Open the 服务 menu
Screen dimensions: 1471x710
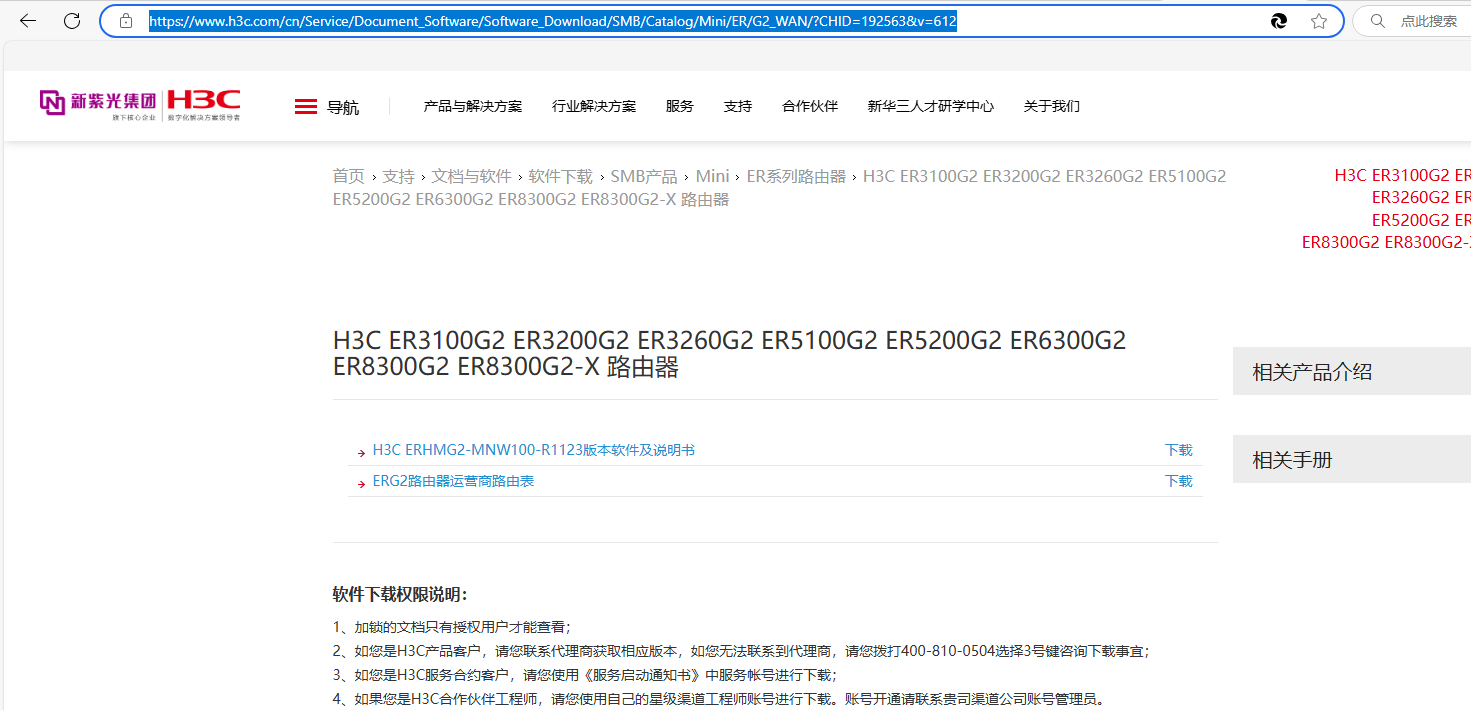click(680, 106)
